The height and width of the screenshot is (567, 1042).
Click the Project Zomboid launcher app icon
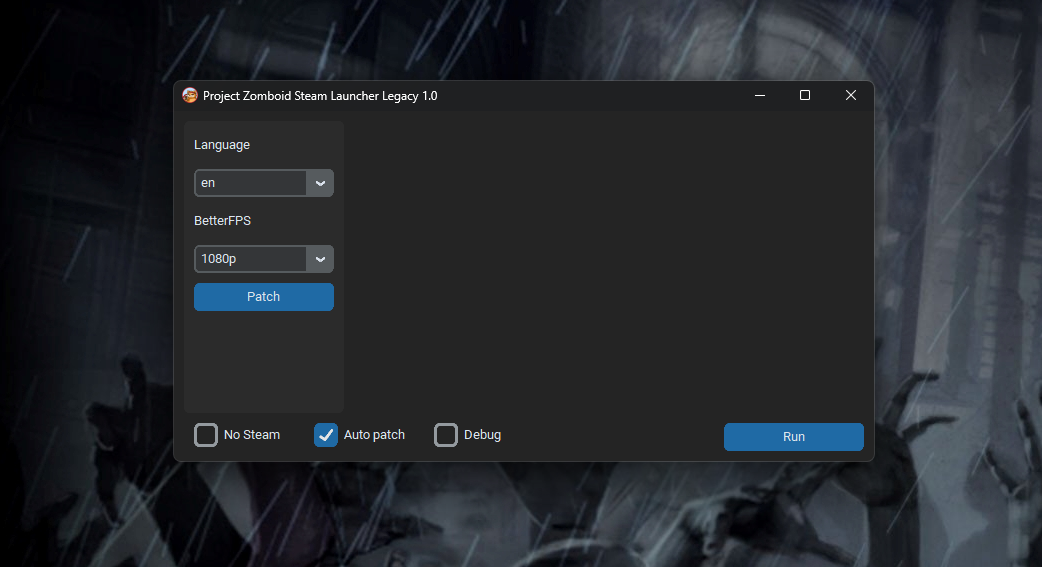point(190,96)
